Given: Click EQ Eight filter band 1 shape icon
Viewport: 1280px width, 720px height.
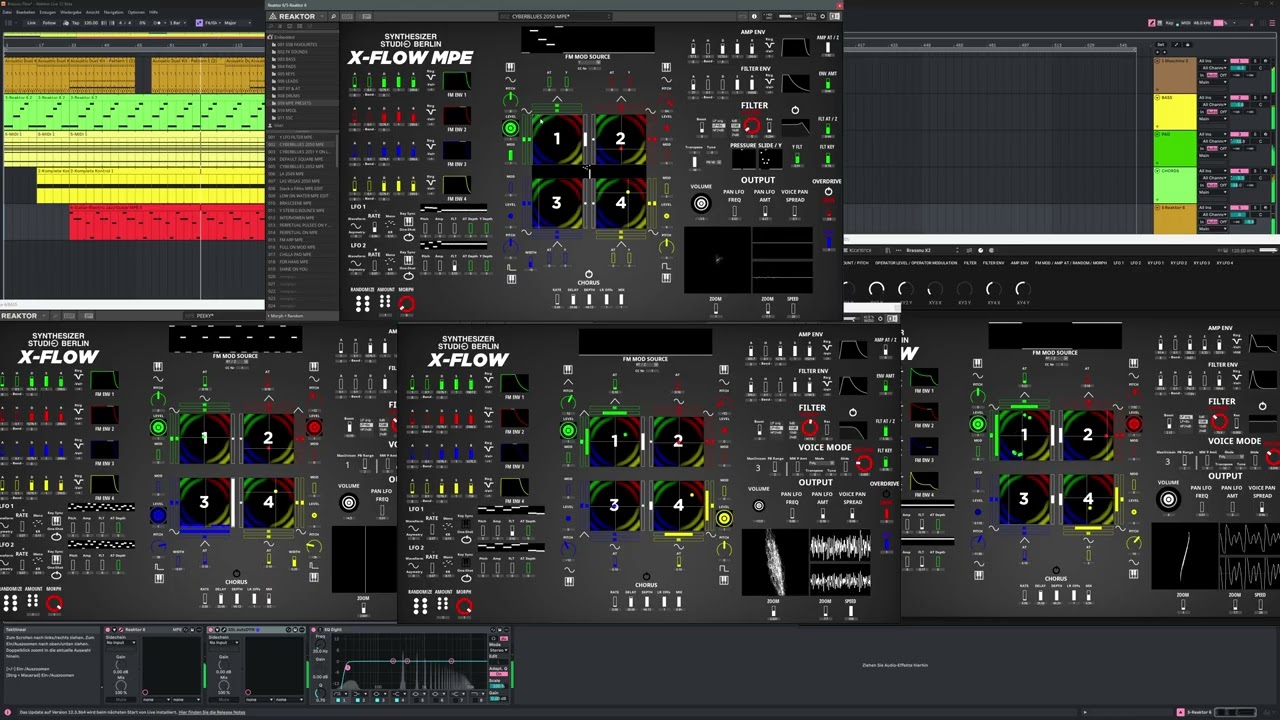Looking at the screenshot, I should pos(340,694).
